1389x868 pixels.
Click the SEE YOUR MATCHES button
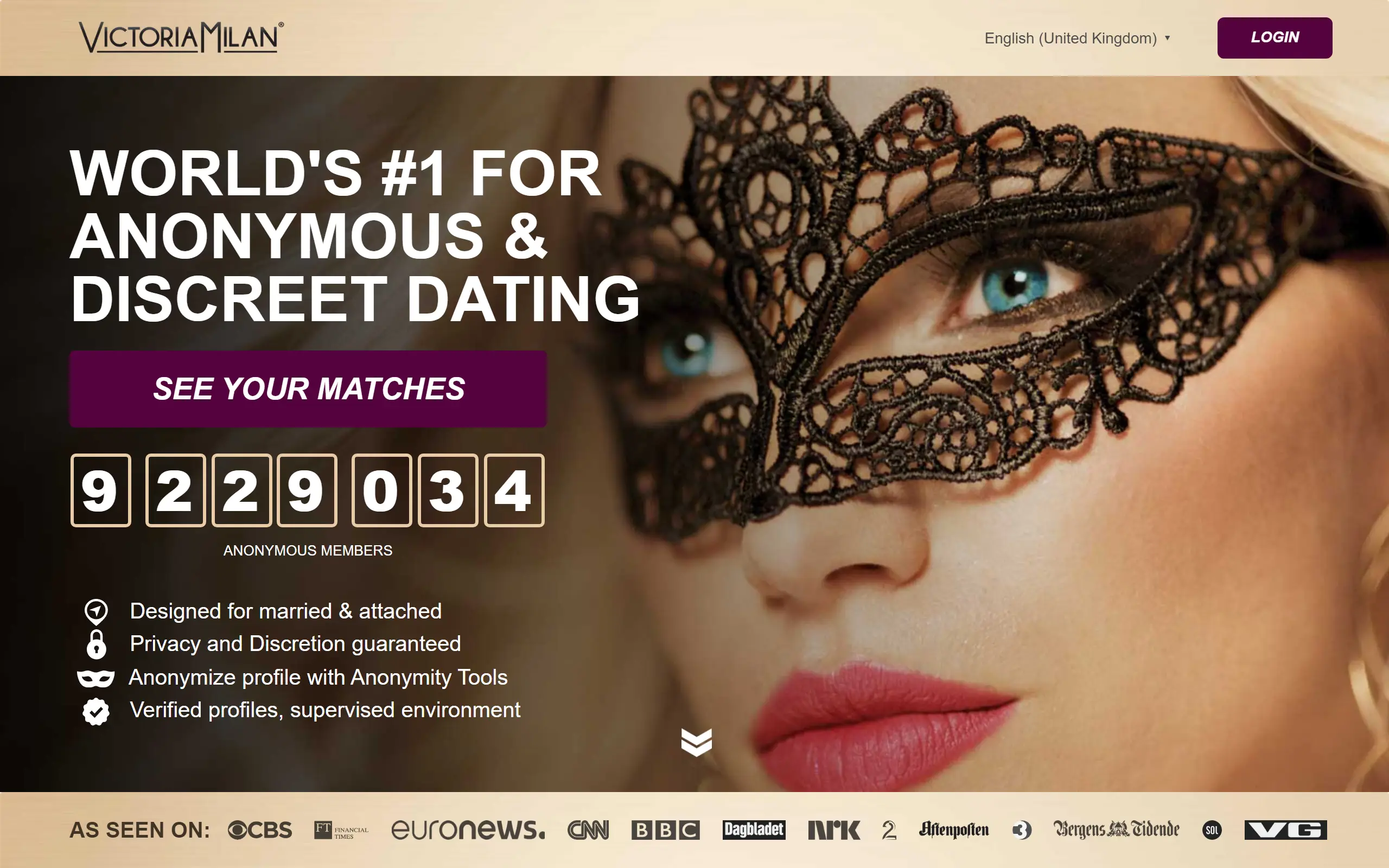pos(308,388)
